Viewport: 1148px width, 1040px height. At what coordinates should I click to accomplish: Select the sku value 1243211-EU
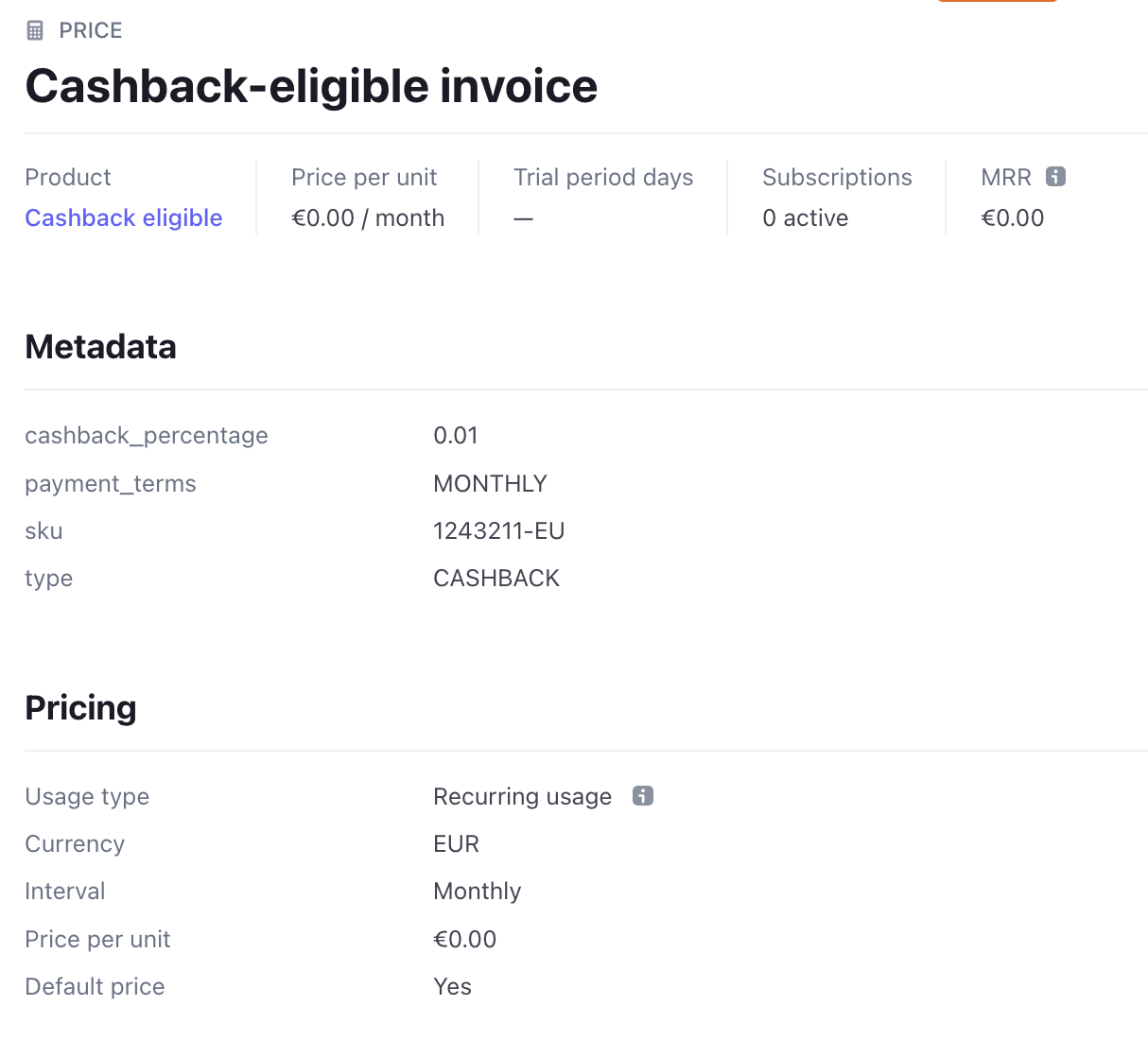pos(499,530)
